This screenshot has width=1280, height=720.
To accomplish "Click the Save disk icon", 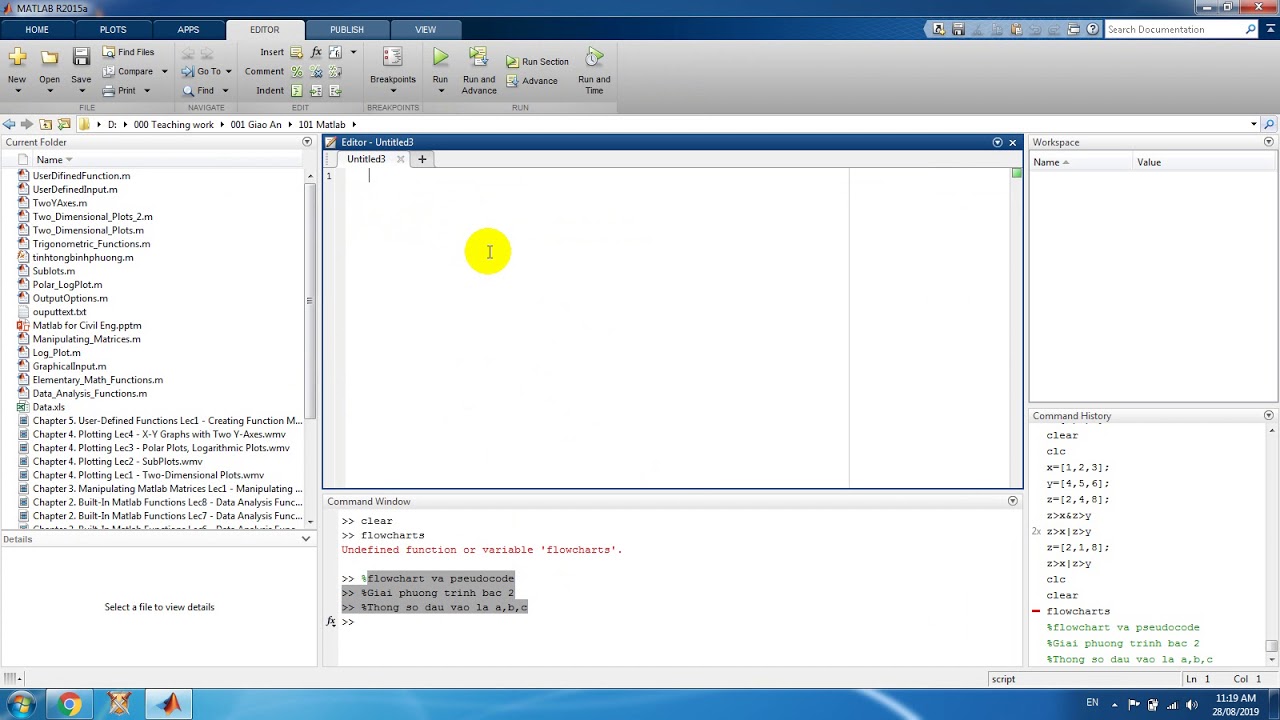I will pos(81,57).
